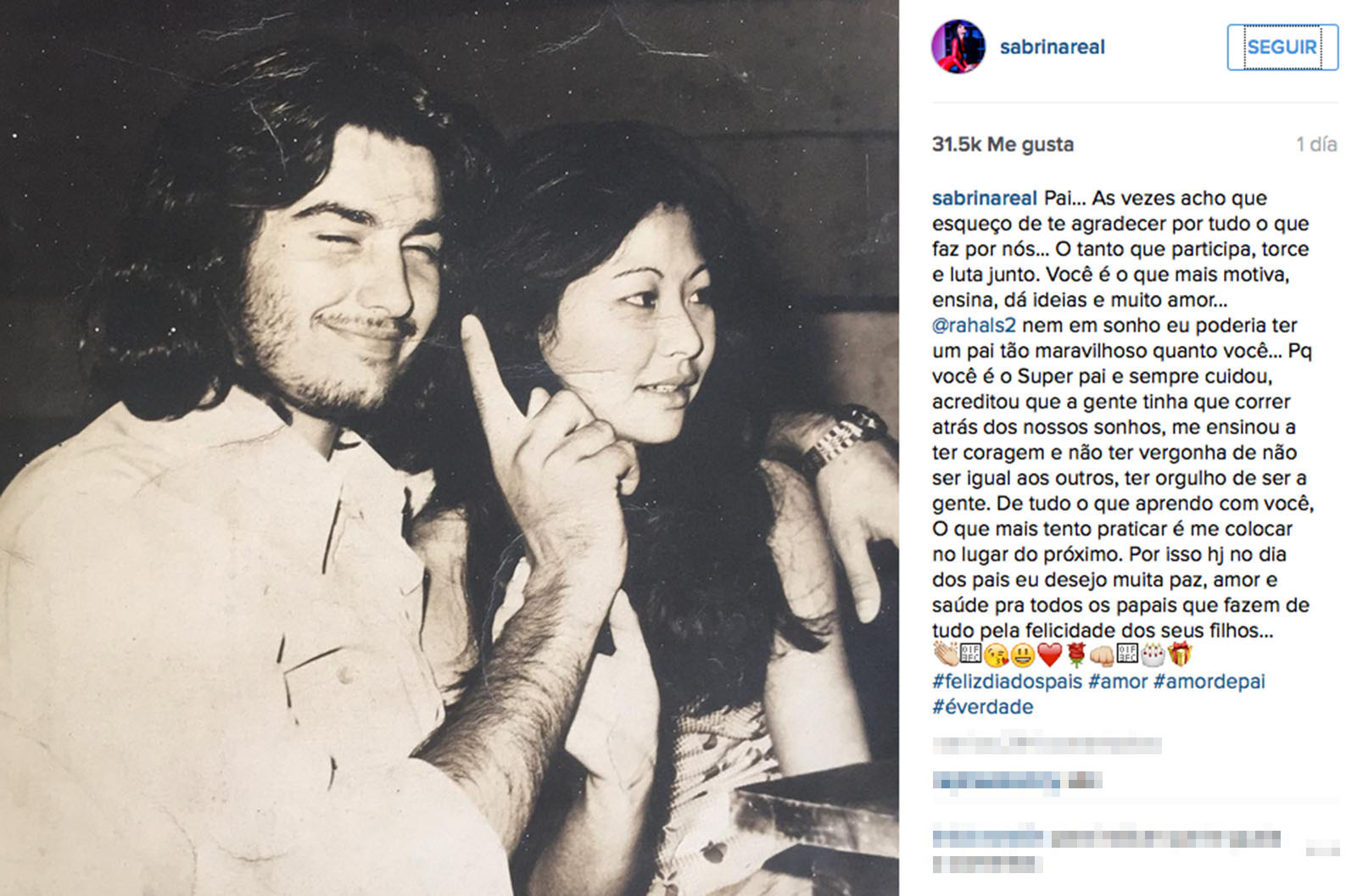This screenshot has width=1346, height=896.
Task: Open the #éverdade hashtag
Action: click(982, 707)
